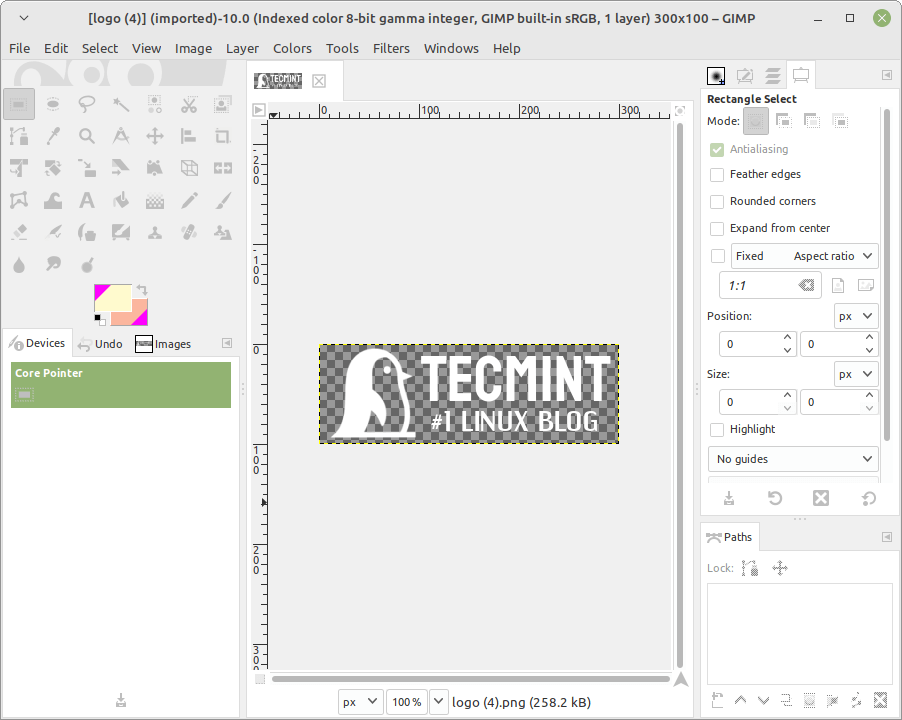The width and height of the screenshot is (902, 720).
Task: Open the Undo history tab
Action: tap(108, 343)
